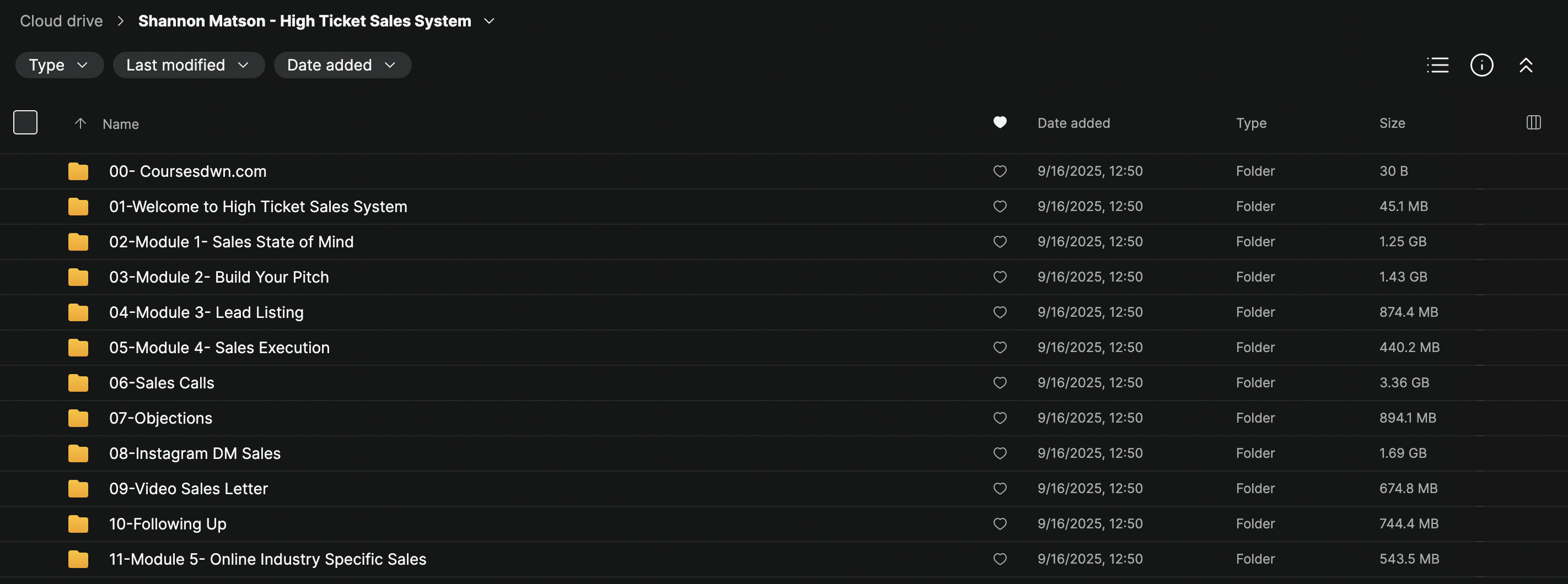Screen dimensions: 1568x584
Task: Favorite the 08-Instagram DM Sales folder
Action: tap(1000, 453)
